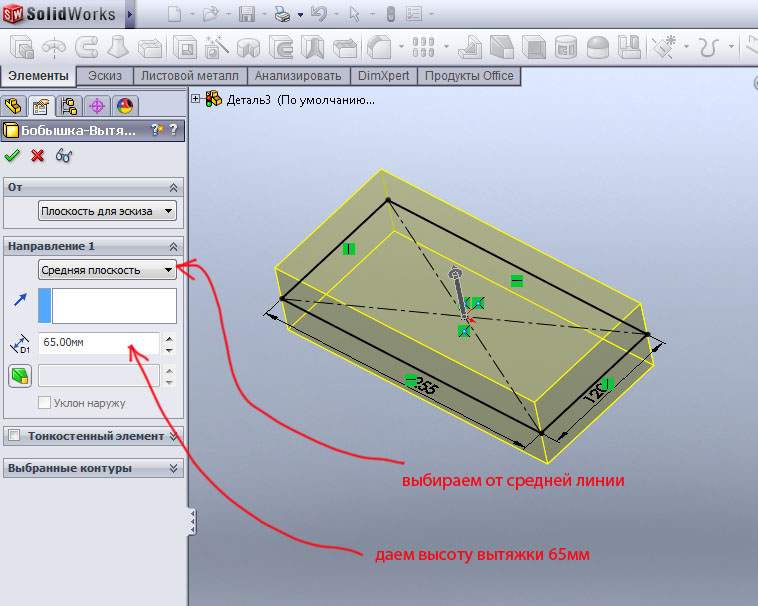Open the Листовой металл tab
This screenshot has width=758, height=606.
(190, 76)
